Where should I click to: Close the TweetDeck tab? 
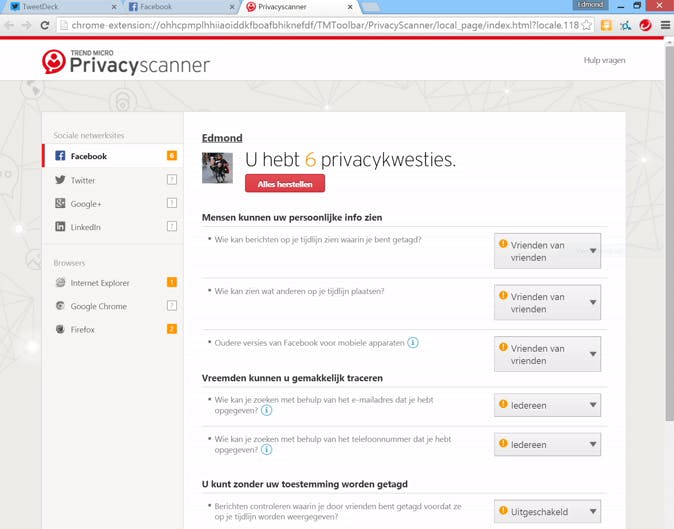[x=114, y=7]
